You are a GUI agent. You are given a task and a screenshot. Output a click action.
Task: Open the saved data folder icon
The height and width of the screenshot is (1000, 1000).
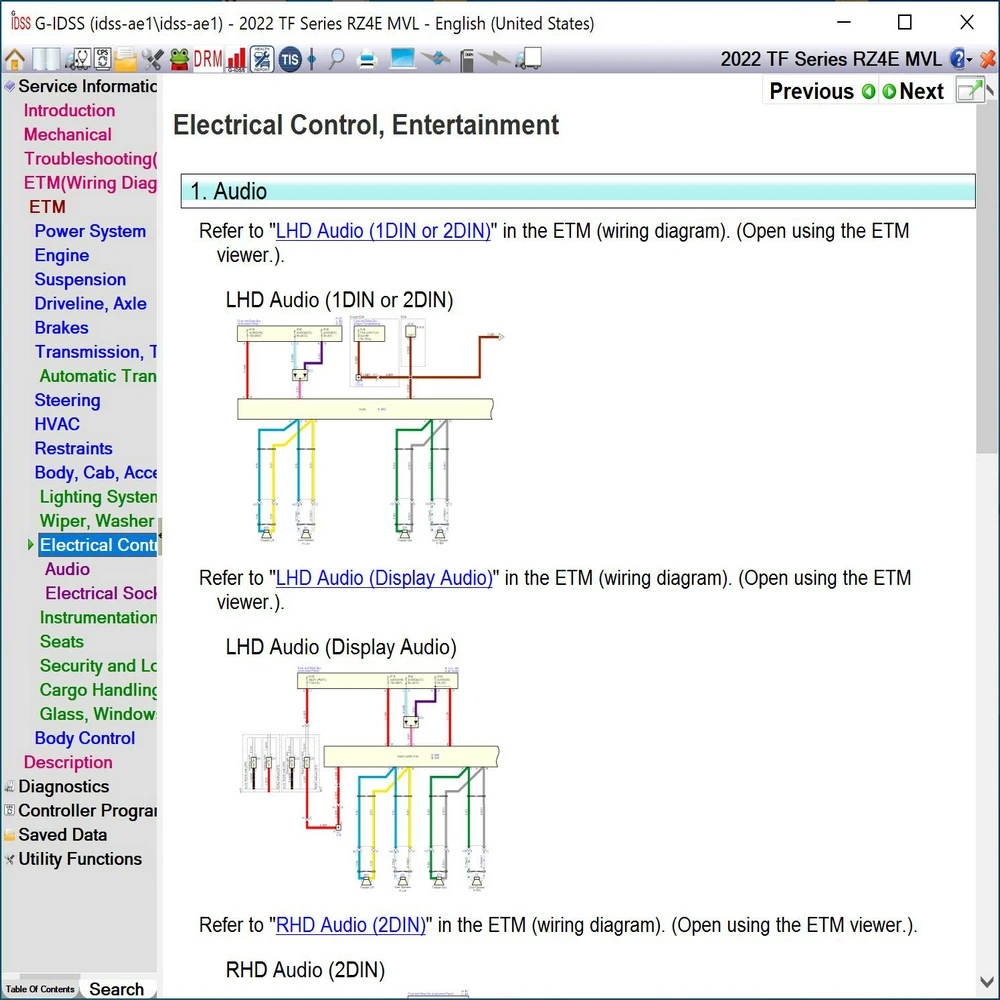coord(126,59)
